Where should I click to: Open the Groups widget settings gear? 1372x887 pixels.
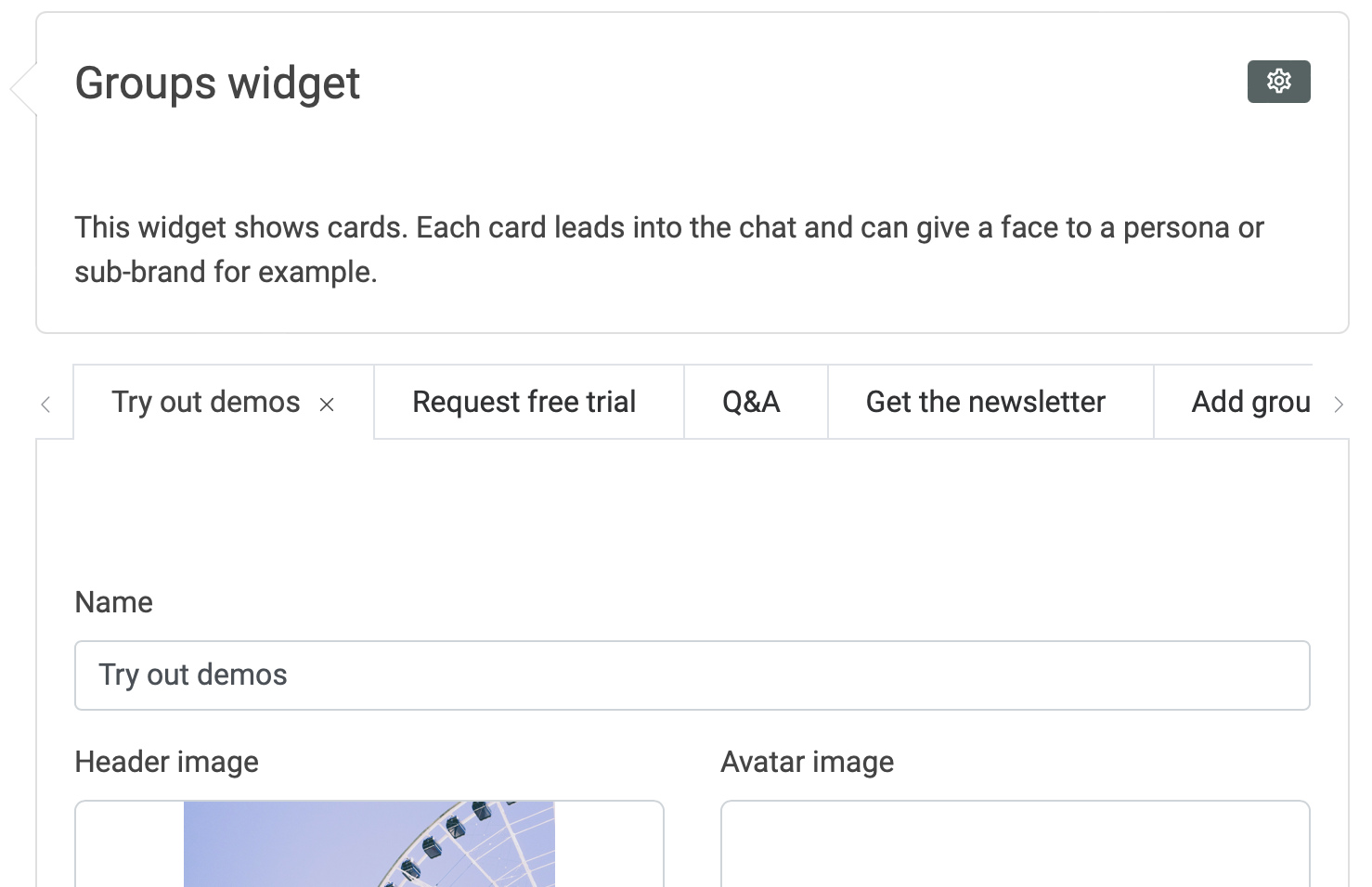[x=1278, y=82]
